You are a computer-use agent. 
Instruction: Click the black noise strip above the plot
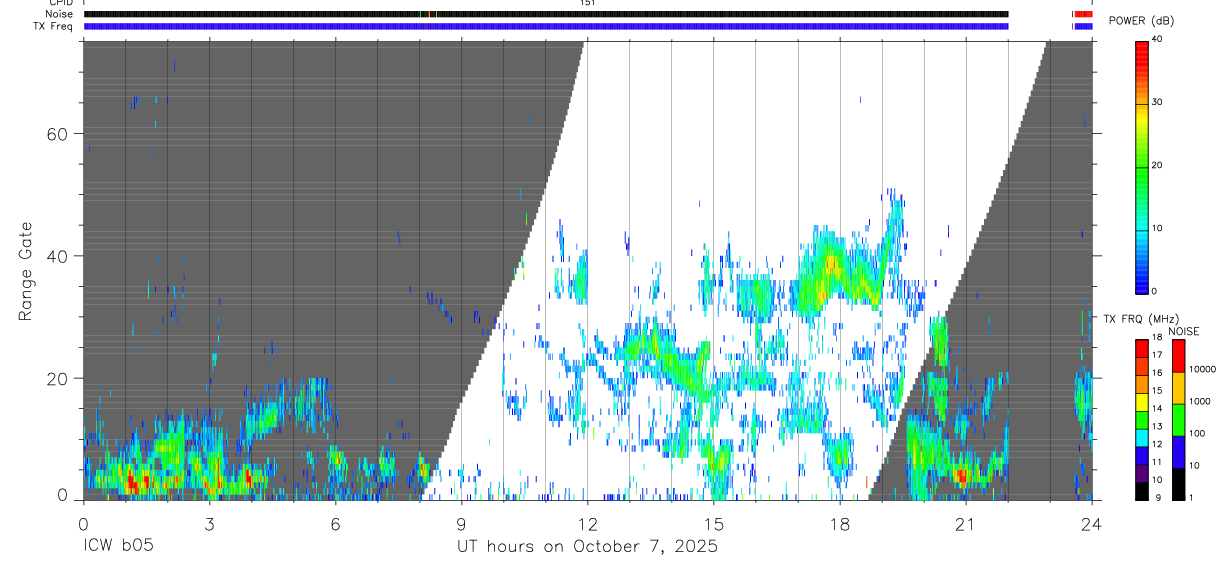[546, 14]
